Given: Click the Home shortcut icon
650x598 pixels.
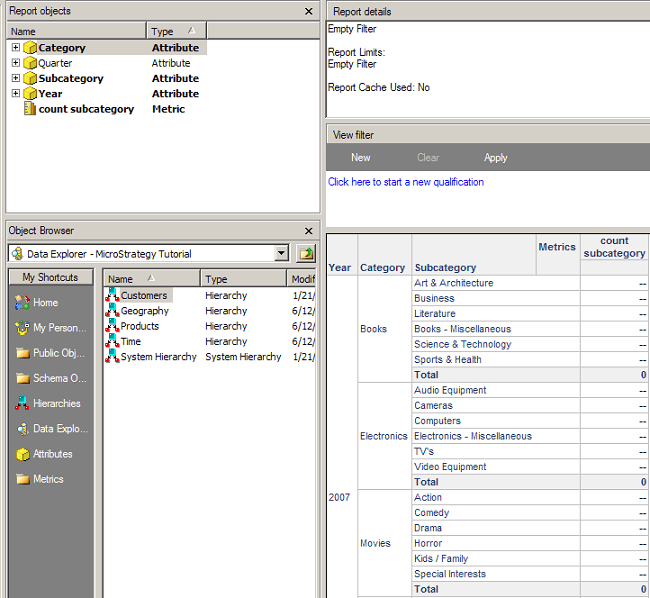Looking at the screenshot, I should click(22, 303).
